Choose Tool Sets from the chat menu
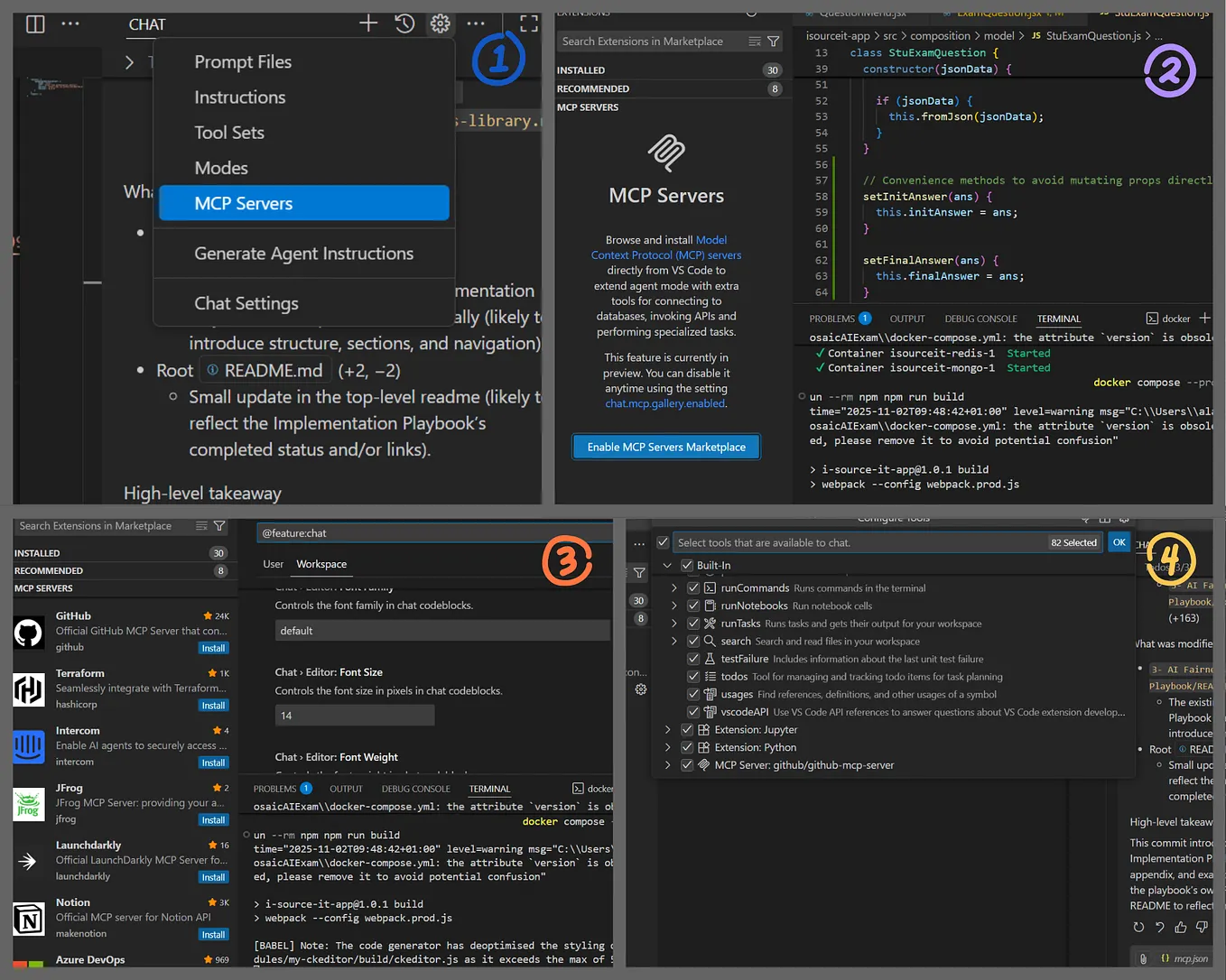 click(228, 132)
